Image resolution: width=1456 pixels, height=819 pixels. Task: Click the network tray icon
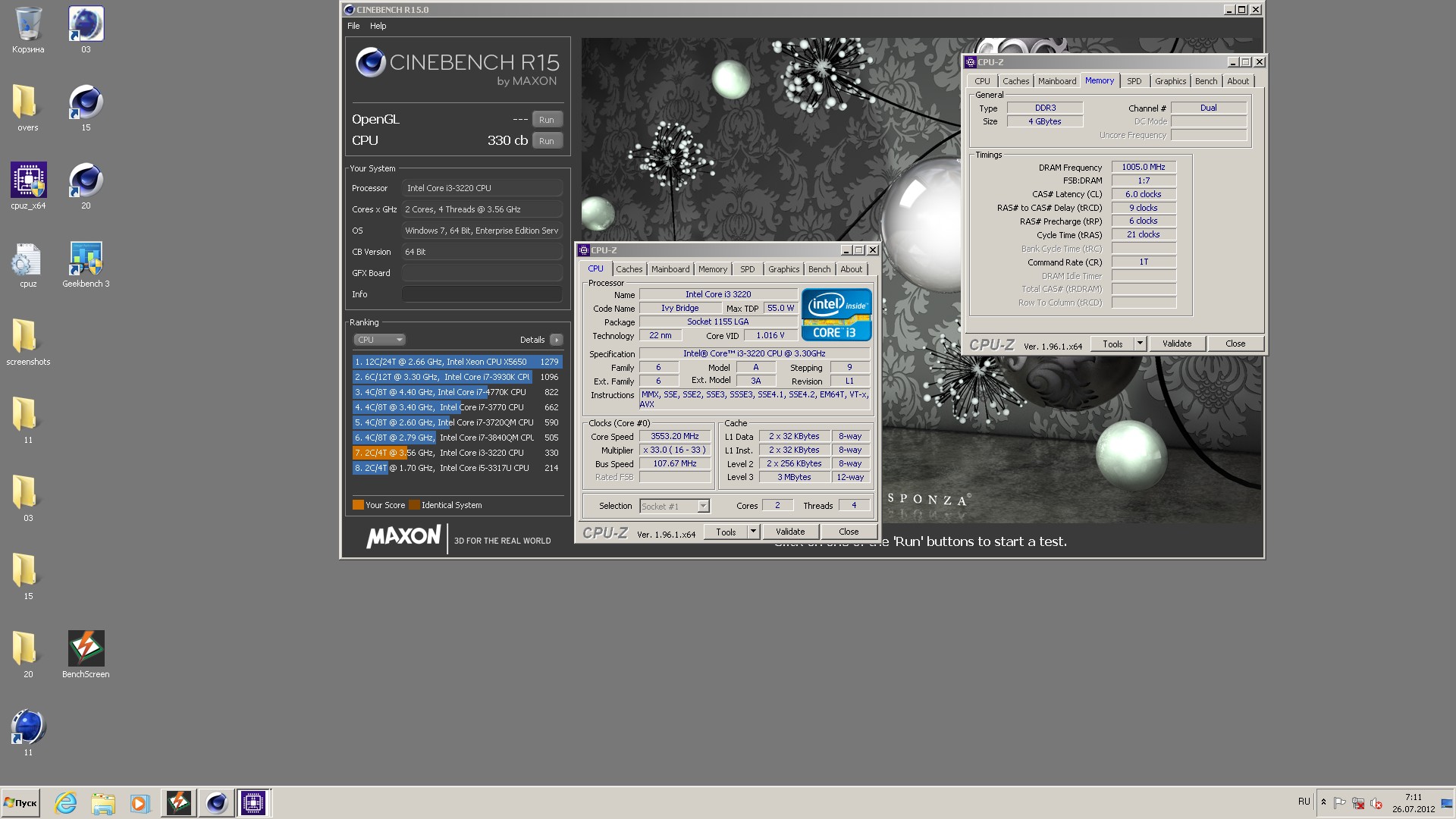(x=1358, y=803)
